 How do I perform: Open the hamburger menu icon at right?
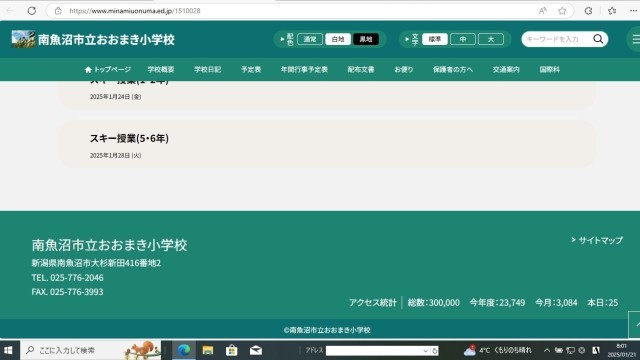coord(635,39)
